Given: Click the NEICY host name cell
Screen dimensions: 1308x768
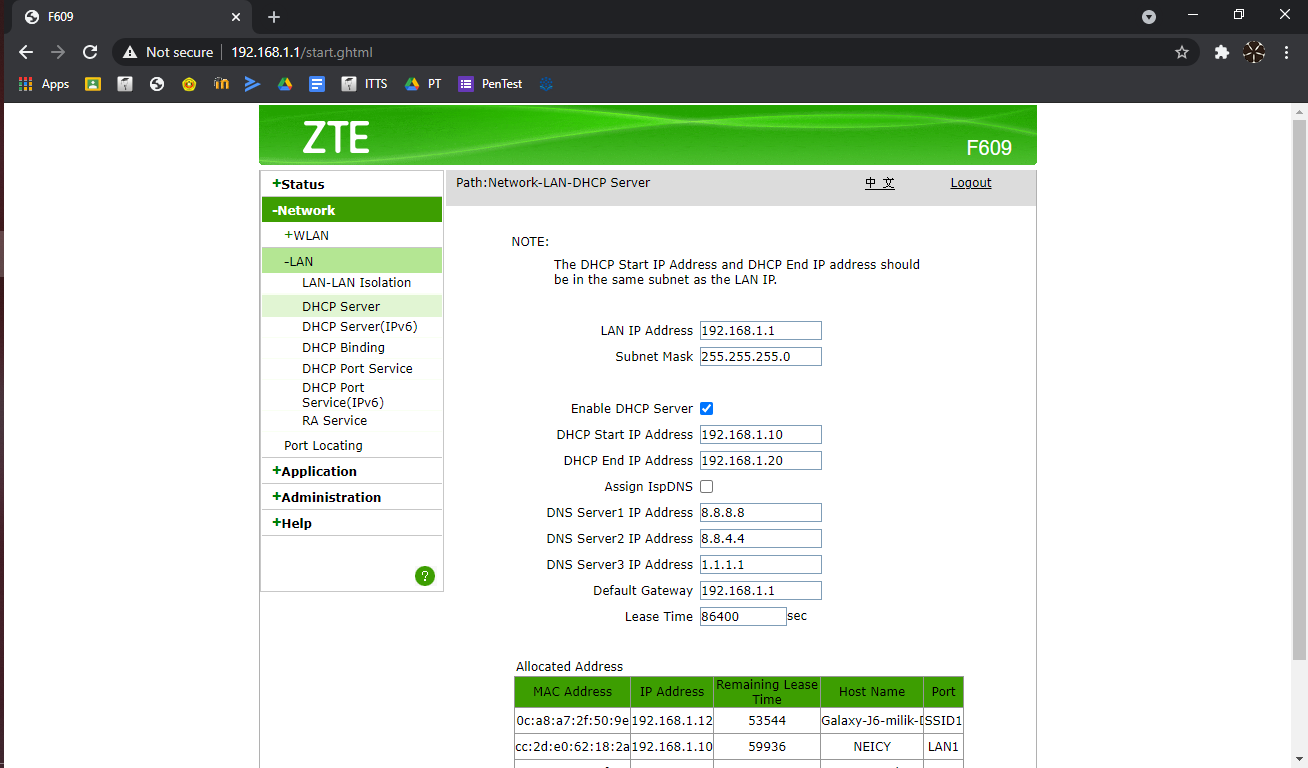Looking at the screenshot, I should pyautogui.click(x=872, y=747).
